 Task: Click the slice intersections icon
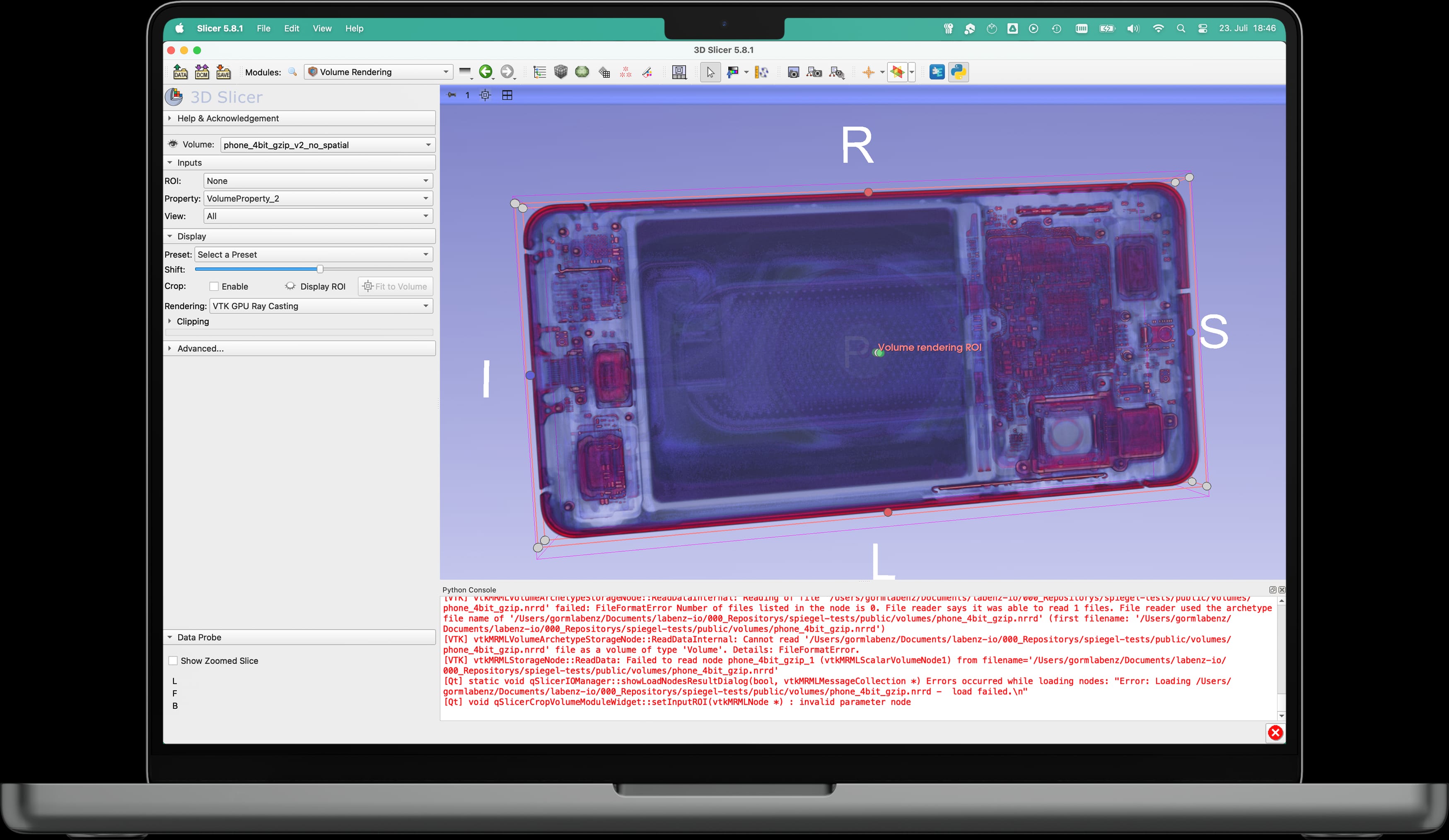[x=897, y=72]
